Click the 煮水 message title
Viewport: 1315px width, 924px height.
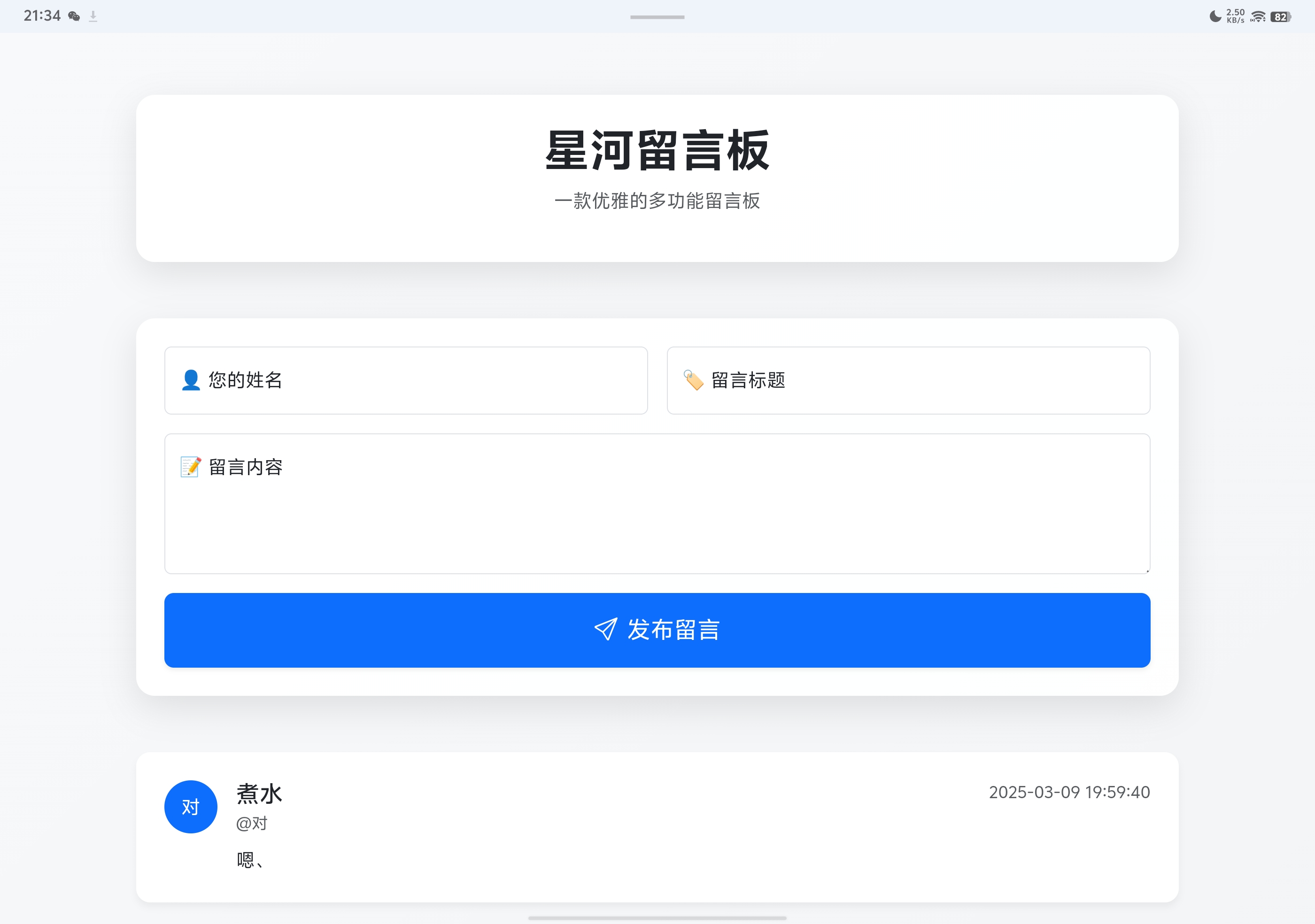pos(259,794)
